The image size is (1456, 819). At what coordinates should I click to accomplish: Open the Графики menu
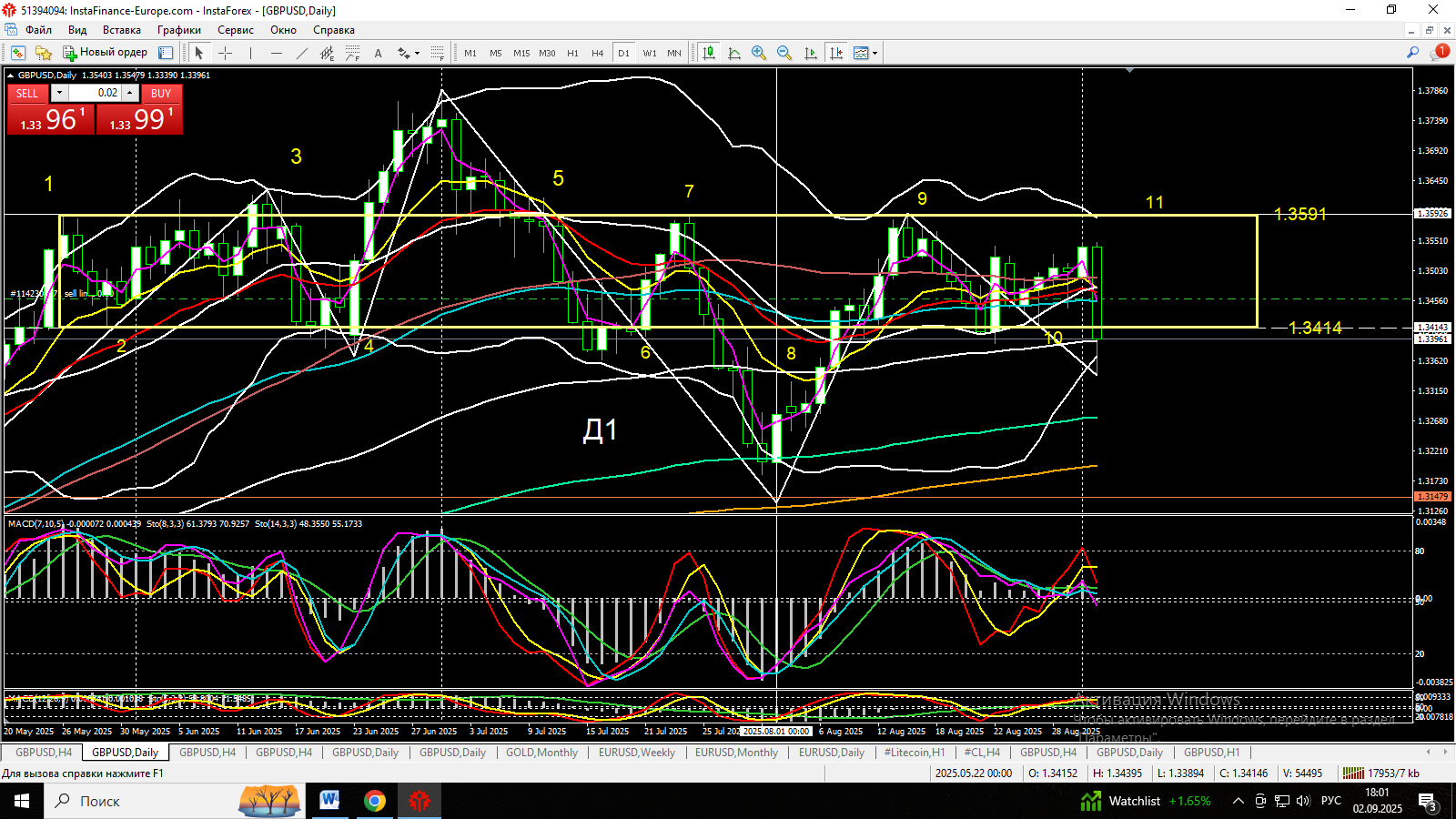coord(178,30)
